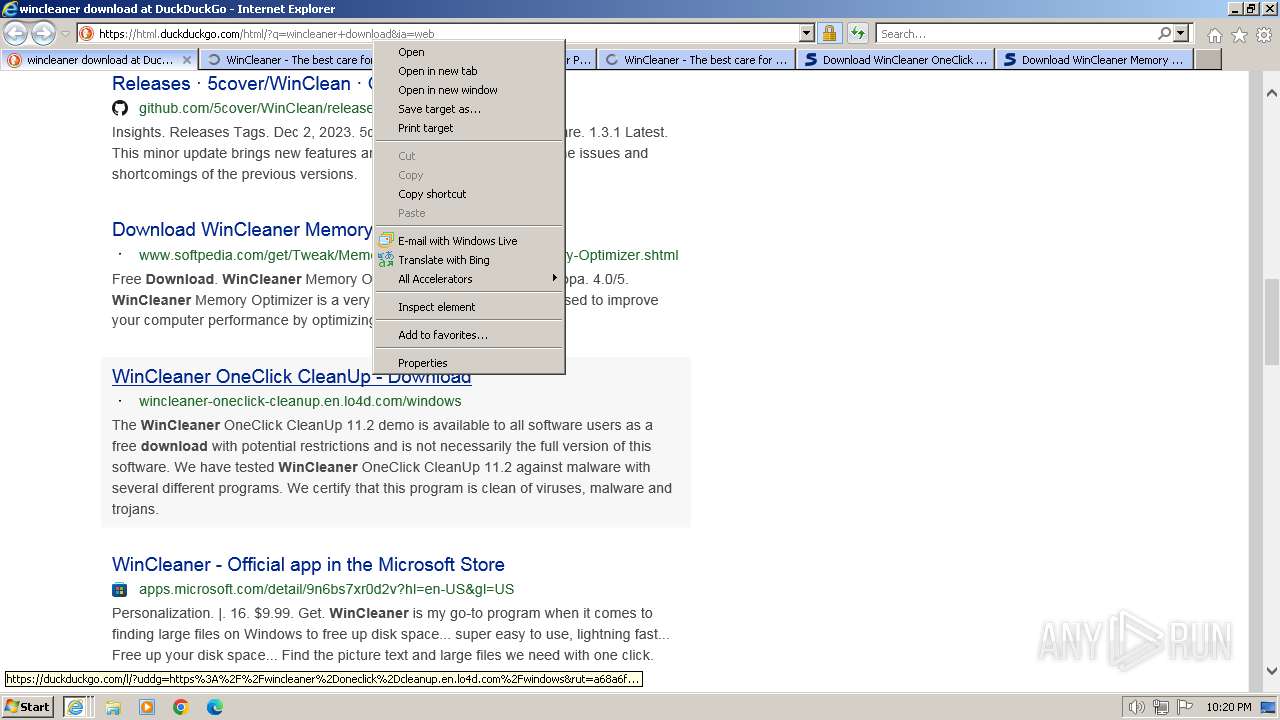Click the scroll down arrow of the page scrollbar
The height and width of the screenshot is (720, 1280).
[1272, 671]
